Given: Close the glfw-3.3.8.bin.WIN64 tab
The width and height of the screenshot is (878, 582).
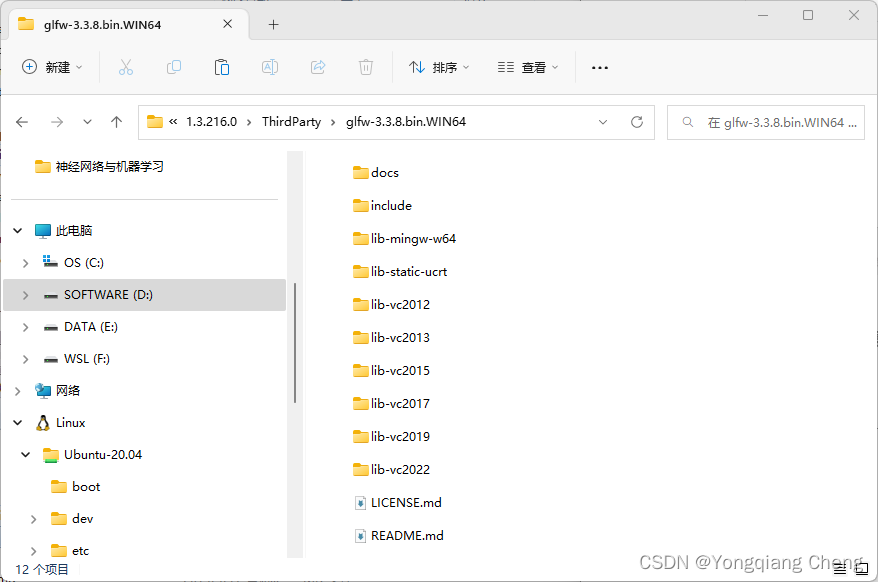Looking at the screenshot, I should (227, 24).
